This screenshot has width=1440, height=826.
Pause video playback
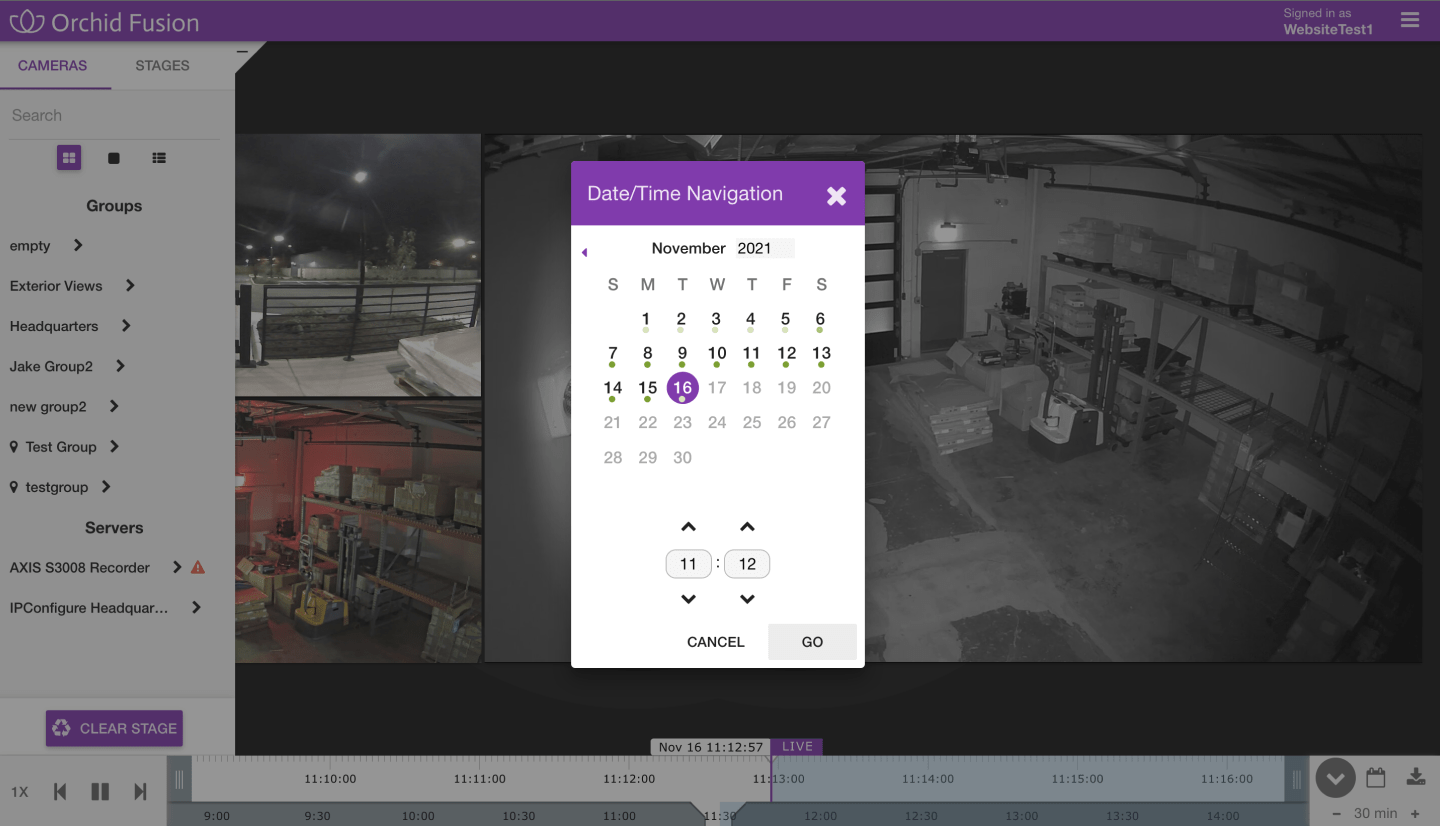[100, 792]
